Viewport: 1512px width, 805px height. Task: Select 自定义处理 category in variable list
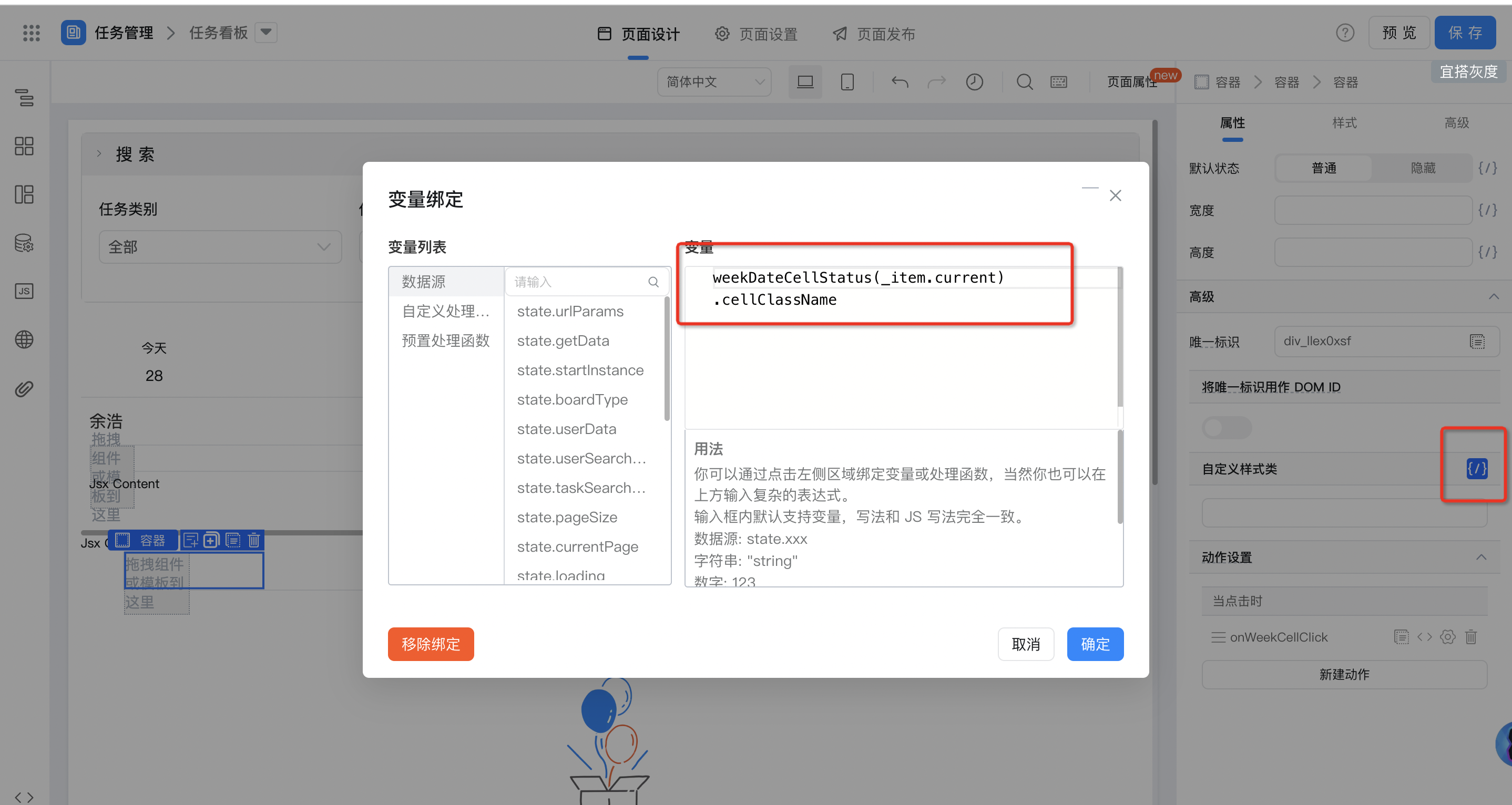click(x=445, y=311)
